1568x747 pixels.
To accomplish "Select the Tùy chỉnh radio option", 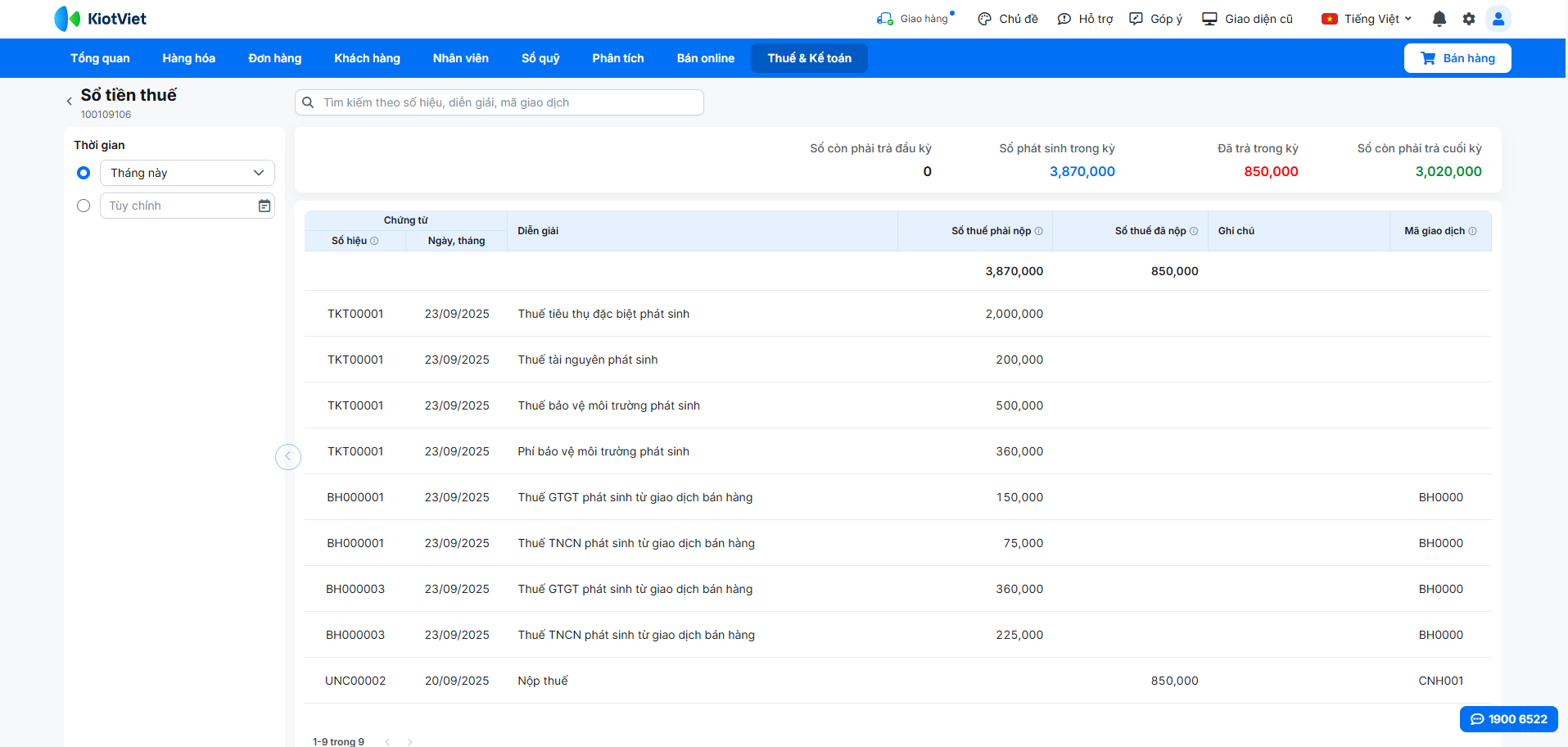I will coord(84,206).
